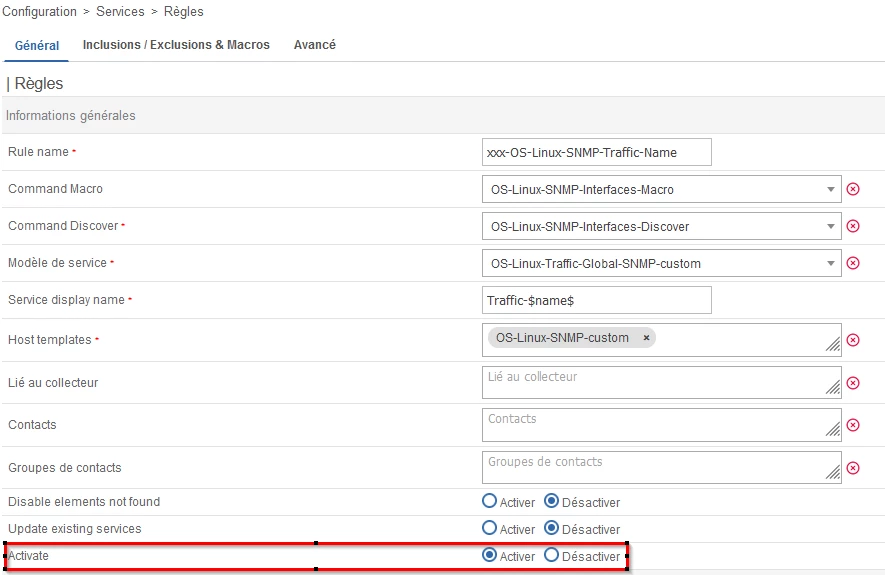Click the Modèle de service label
The width and height of the screenshot is (885, 575).
[x=58, y=262]
